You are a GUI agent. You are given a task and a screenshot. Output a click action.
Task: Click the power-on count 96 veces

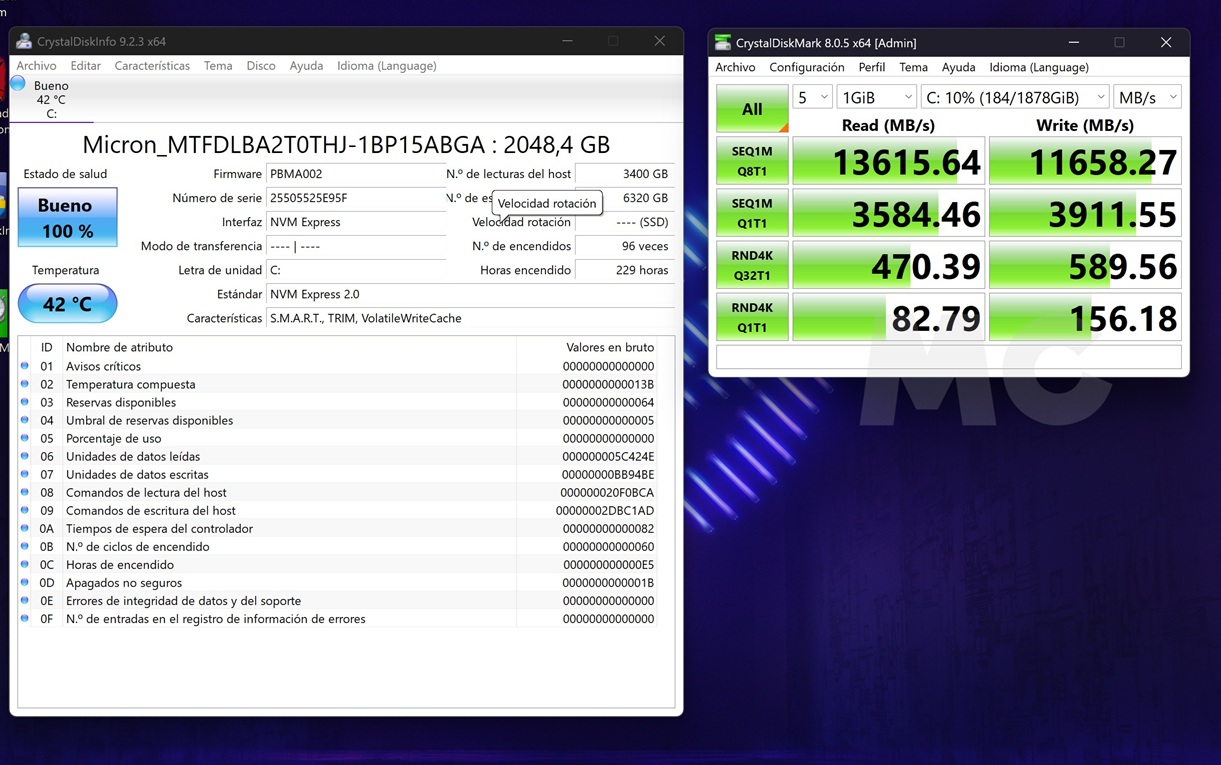click(625, 246)
